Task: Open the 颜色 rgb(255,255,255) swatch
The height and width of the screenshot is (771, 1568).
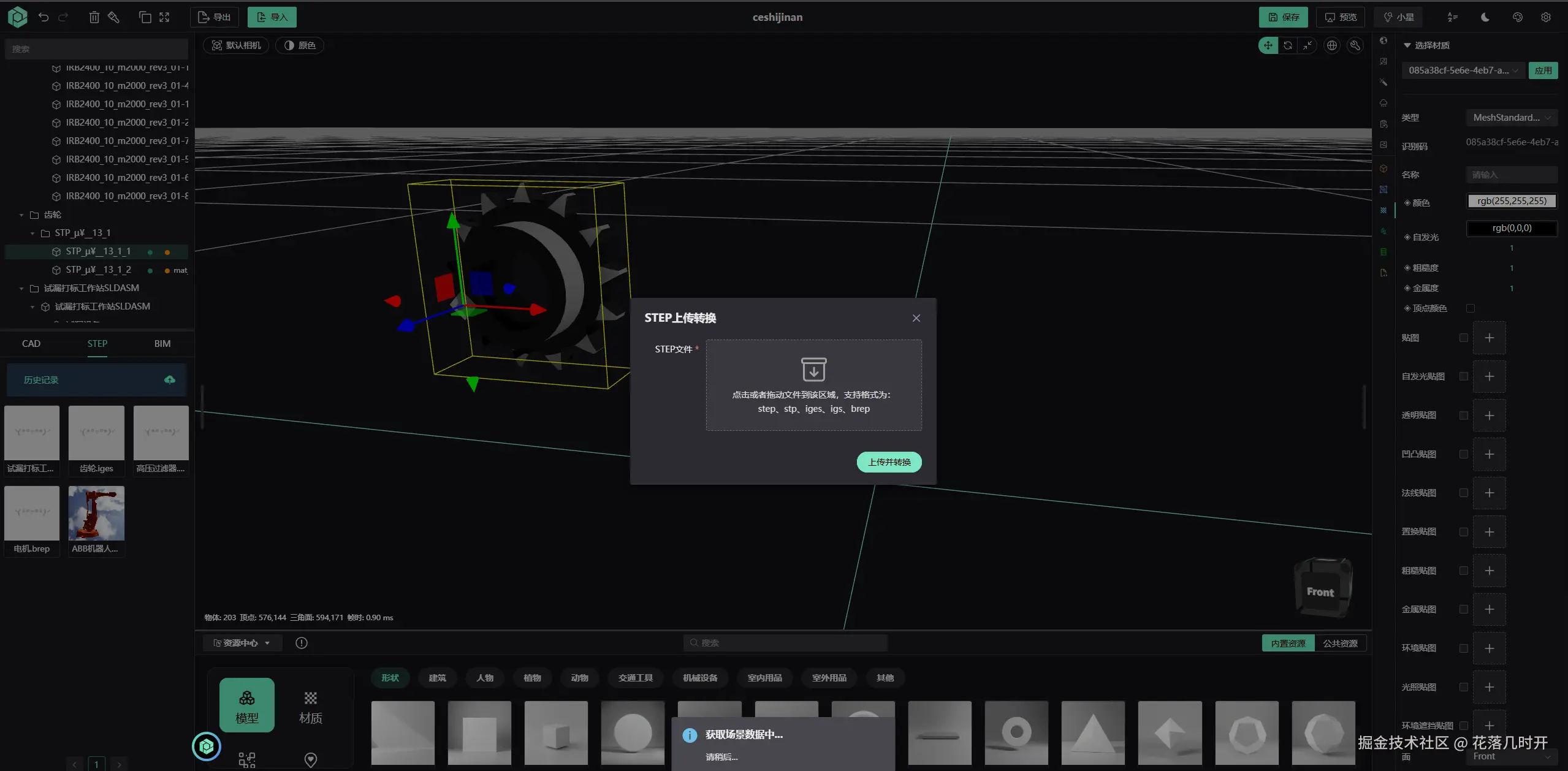Action: point(1512,201)
